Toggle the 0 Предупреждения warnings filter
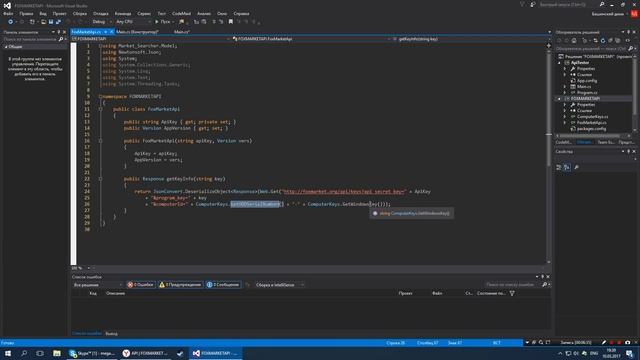This screenshot has height=360, width=640. click(x=180, y=285)
